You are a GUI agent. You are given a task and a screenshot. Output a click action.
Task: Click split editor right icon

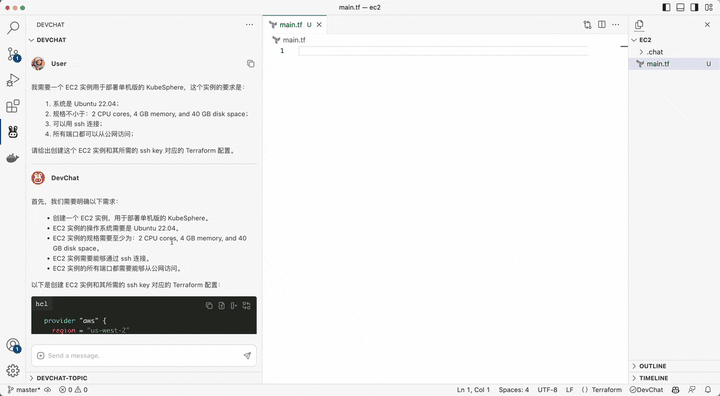click(x=602, y=24)
